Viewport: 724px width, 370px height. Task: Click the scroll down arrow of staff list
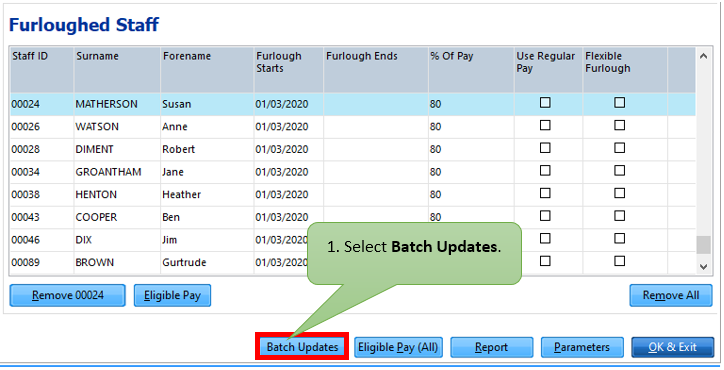[x=703, y=267]
